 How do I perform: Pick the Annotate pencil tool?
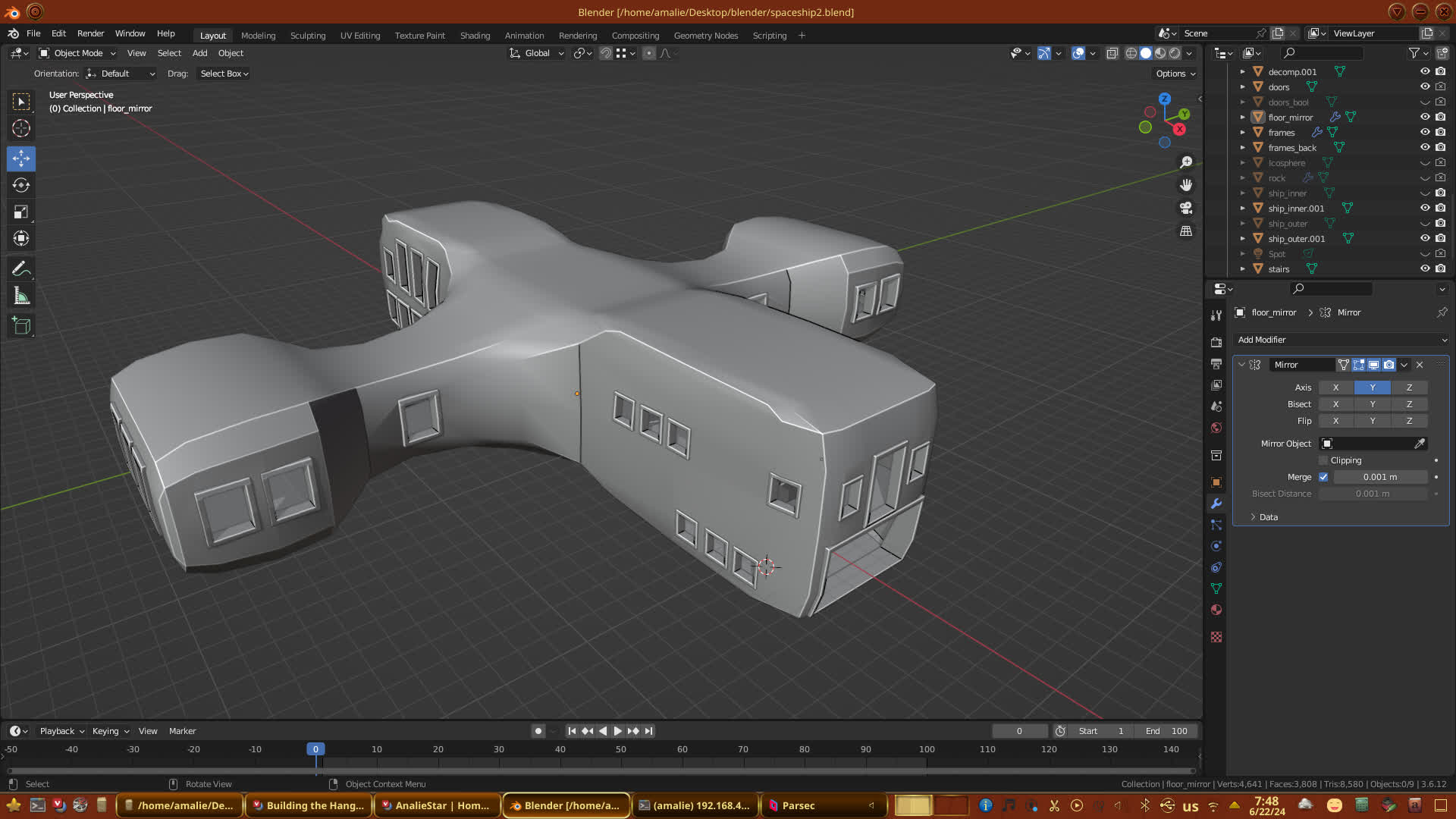point(21,269)
